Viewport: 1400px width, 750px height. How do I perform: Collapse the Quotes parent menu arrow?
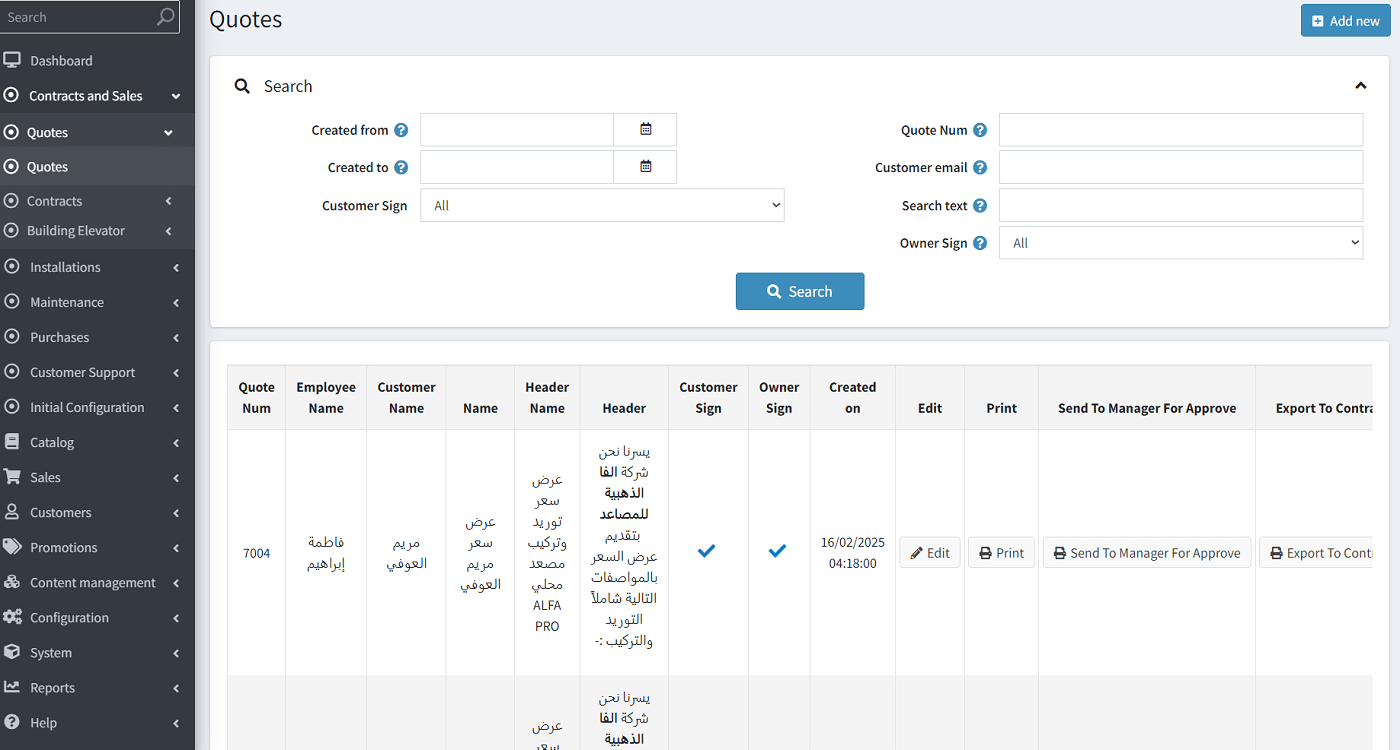168,132
